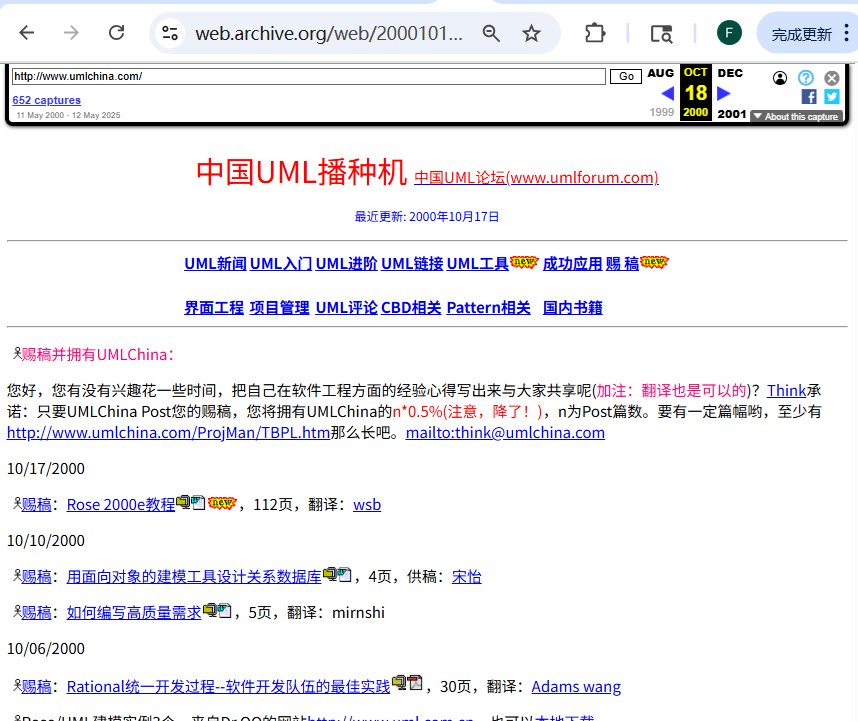This screenshot has width=858, height=721.
Task: Click the Think author link
Action: pyautogui.click(x=786, y=391)
